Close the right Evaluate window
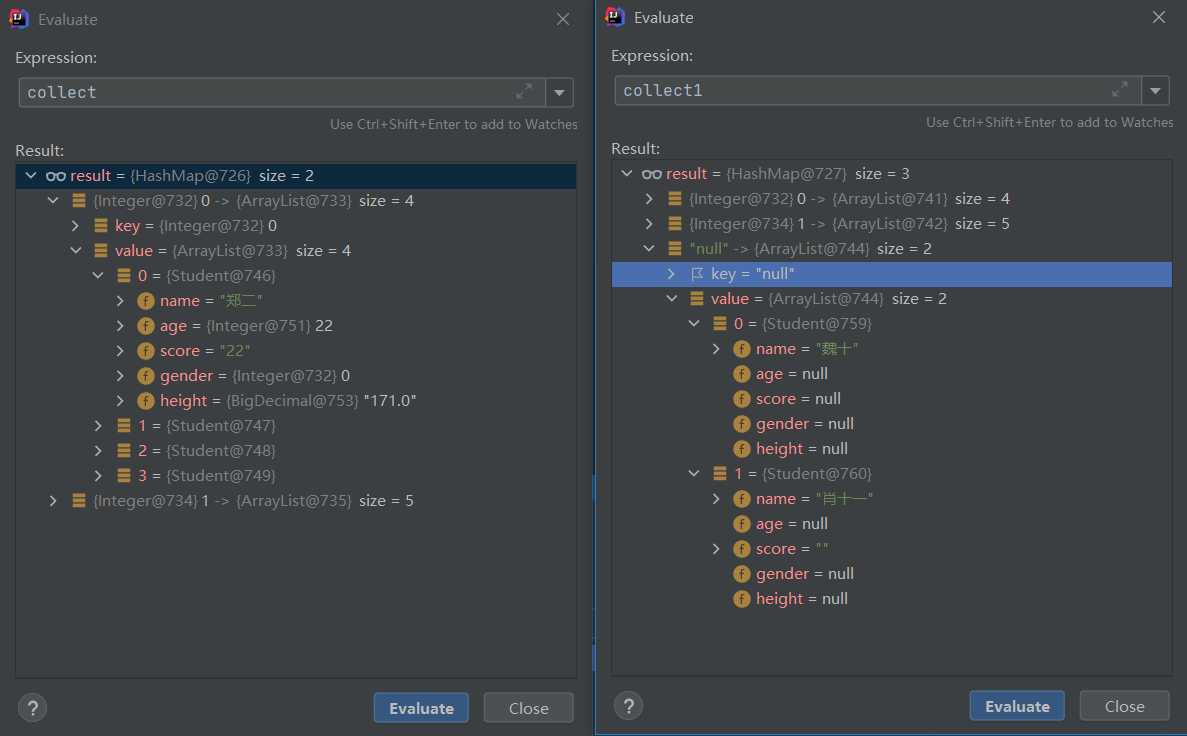 (1158, 17)
